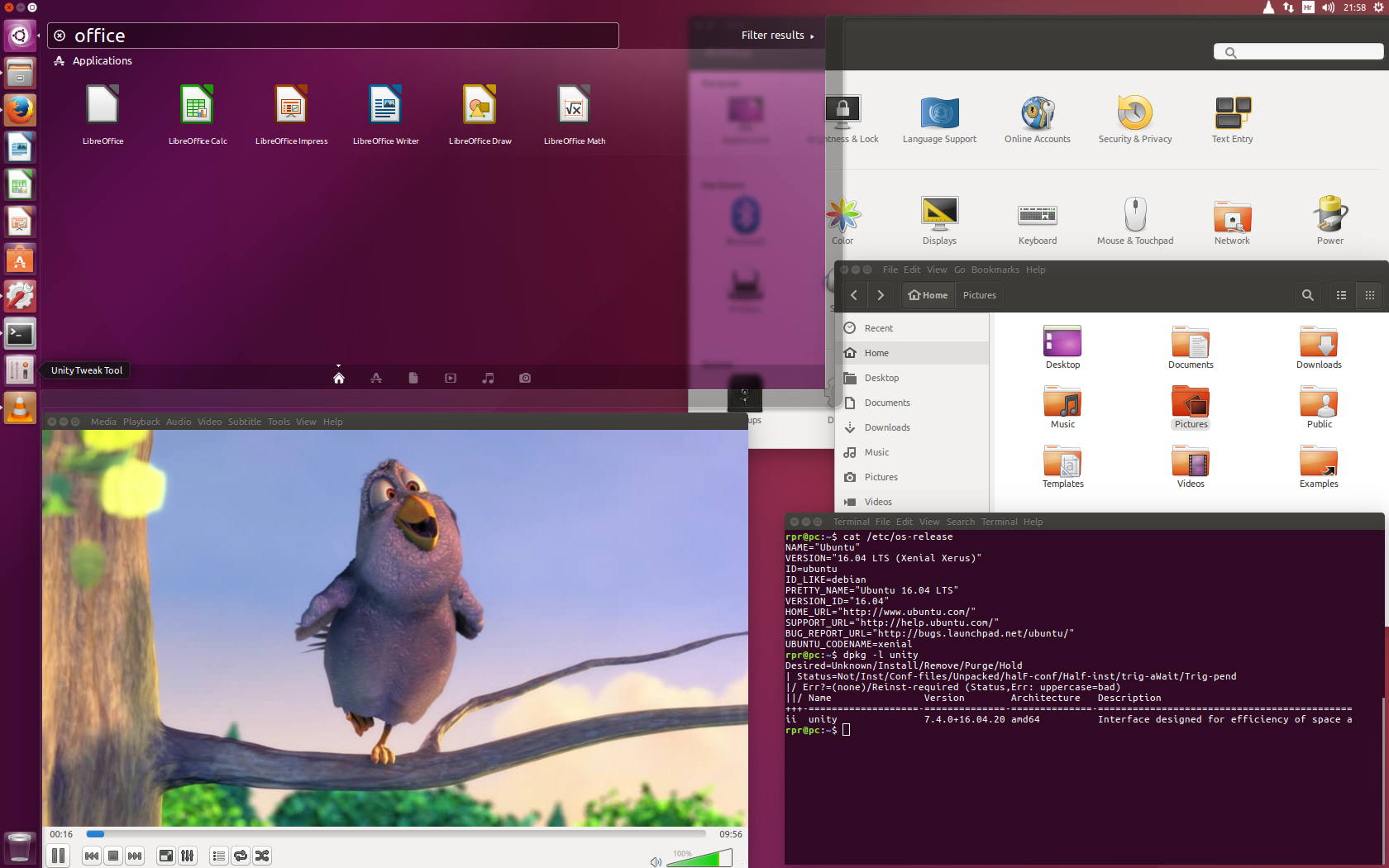Switch to the Music lens in Dash
Viewport: 1389px width, 868px height.
click(488, 378)
